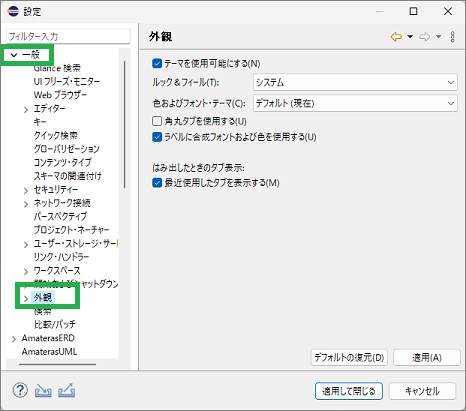Image resolution: width=466 pixels, height=411 pixels.
Task: Select Glance 検索 in the tree
Action: (57, 68)
